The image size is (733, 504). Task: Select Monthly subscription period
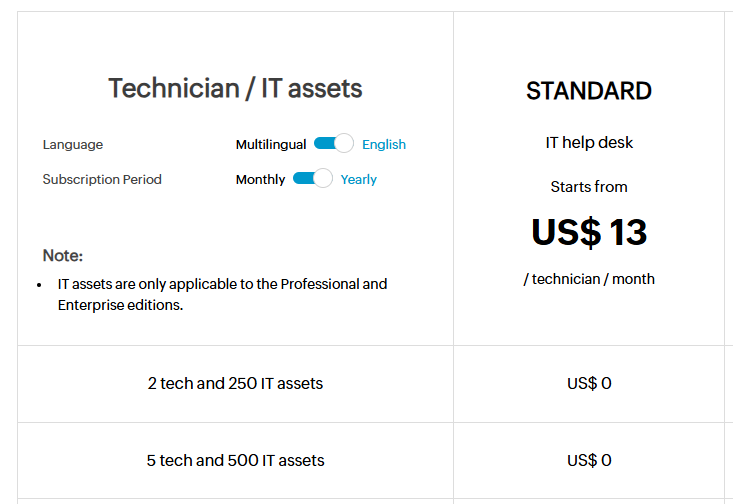coord(260,179)
